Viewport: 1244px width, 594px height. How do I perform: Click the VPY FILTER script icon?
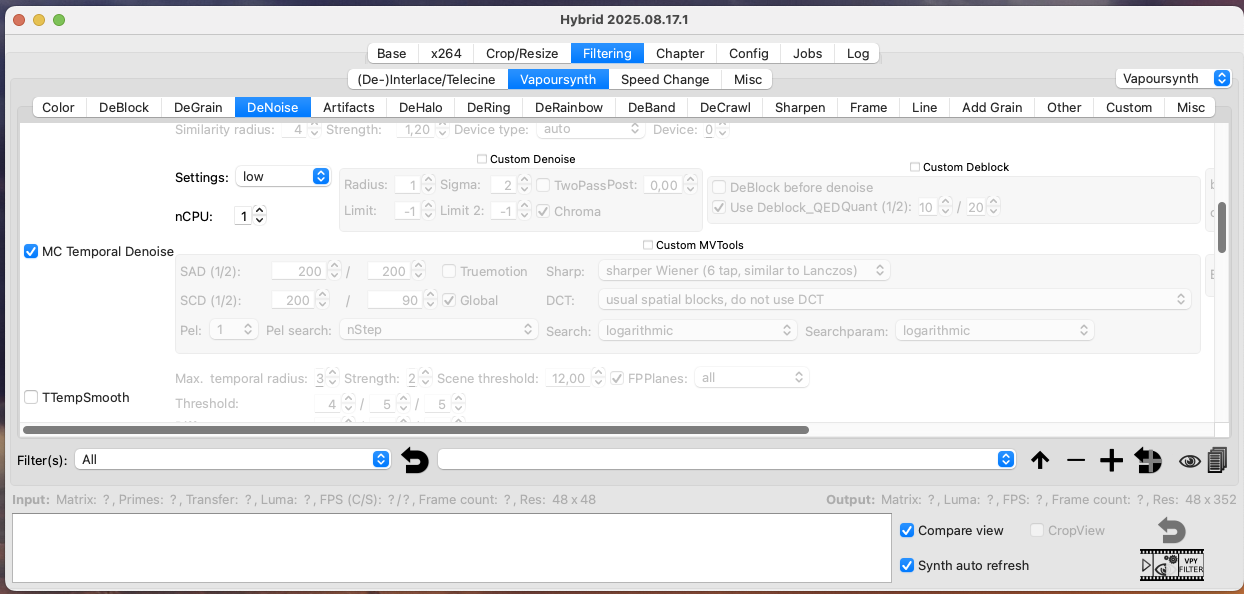coord(1191,566)
